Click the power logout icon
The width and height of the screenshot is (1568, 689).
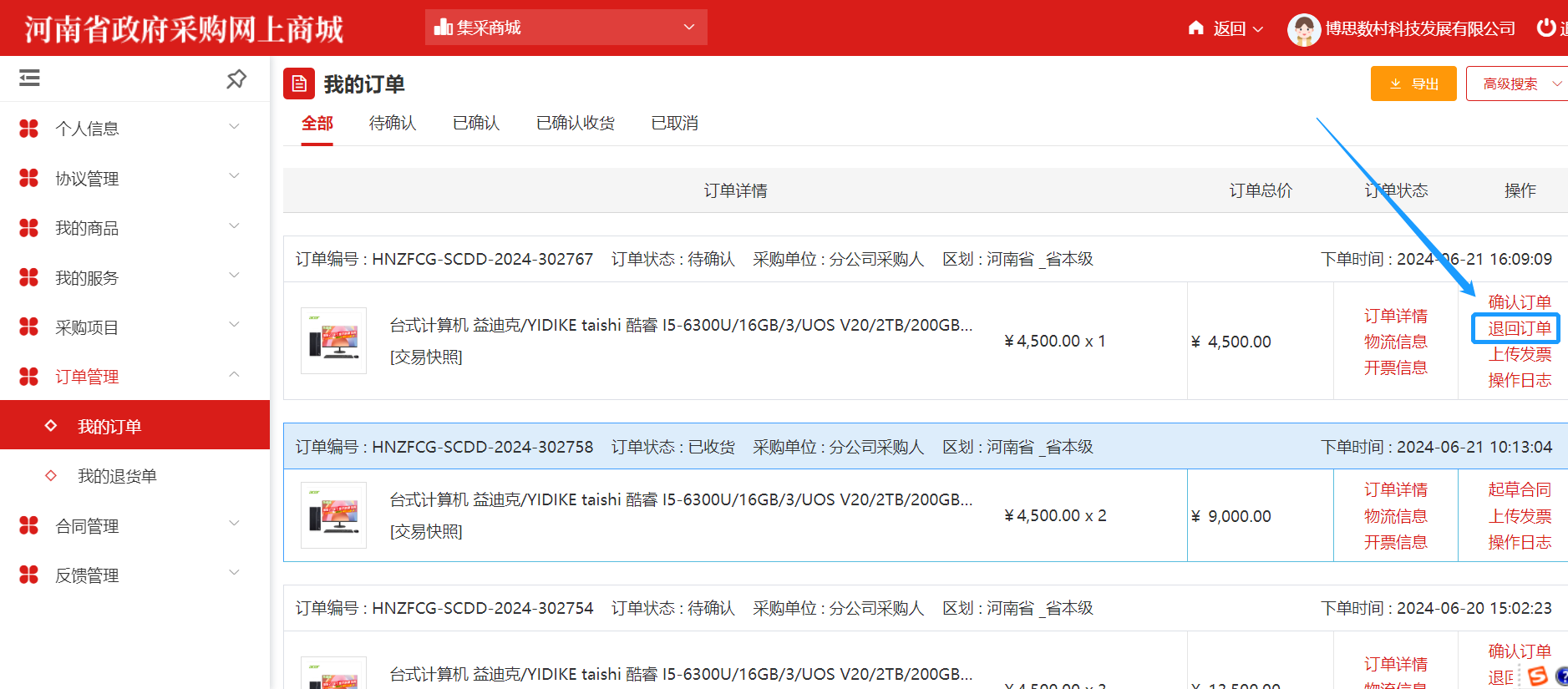coord(1546,28)
